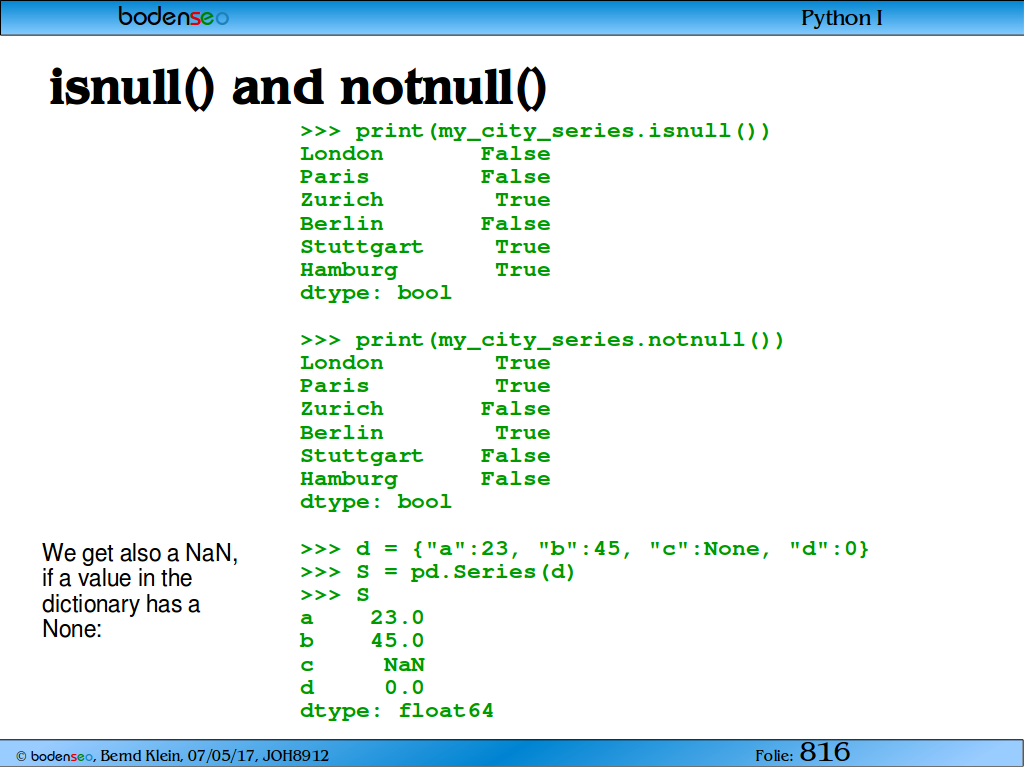This screenshot has height=768, width=1024.
Task: Click the dictionary definition line 'd = {"a":23...'
Action: 584,549
